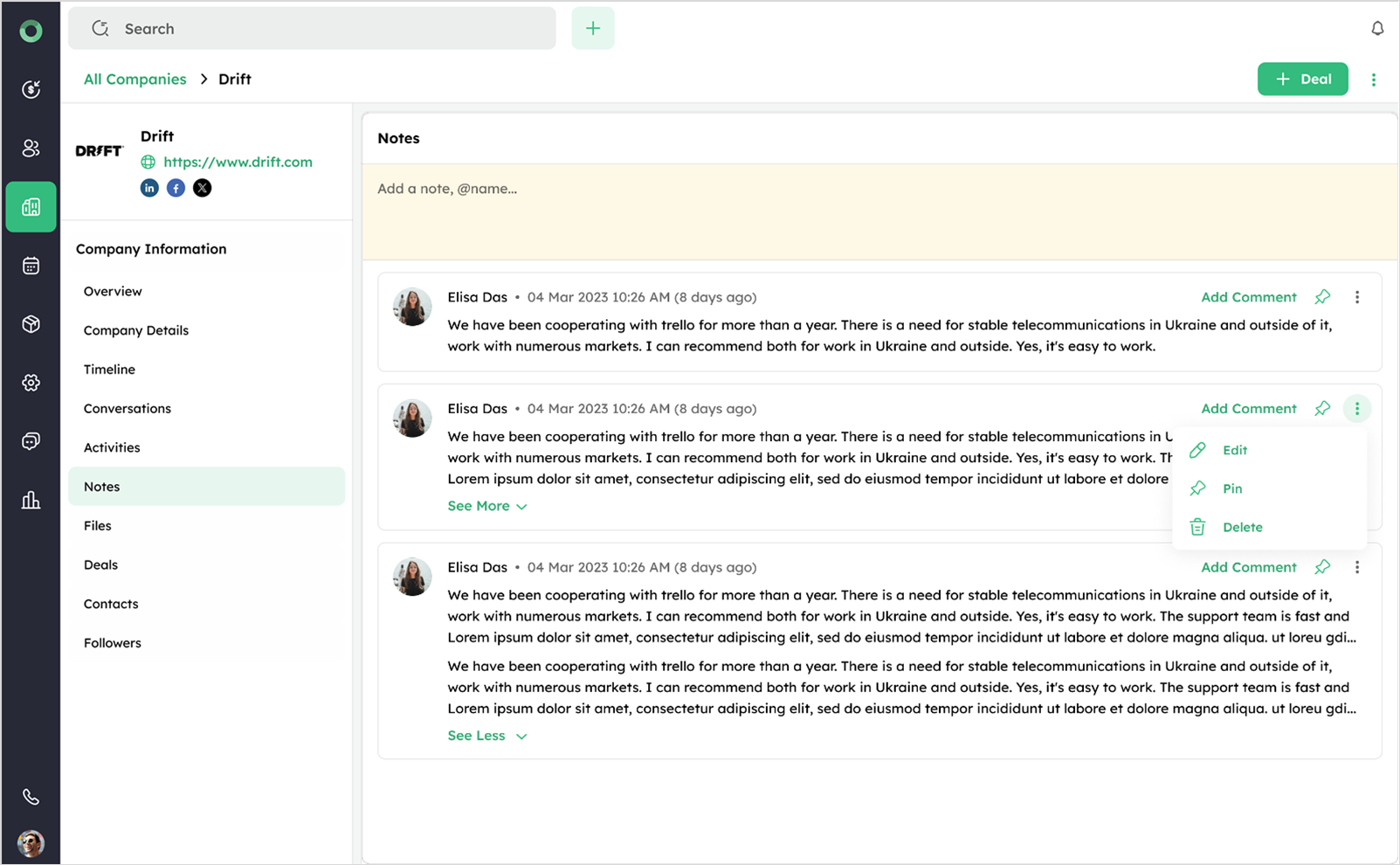The width and height of the screenshot is (1400, 865).
Task: Select Edit from the note menu
Action: 1234,450
